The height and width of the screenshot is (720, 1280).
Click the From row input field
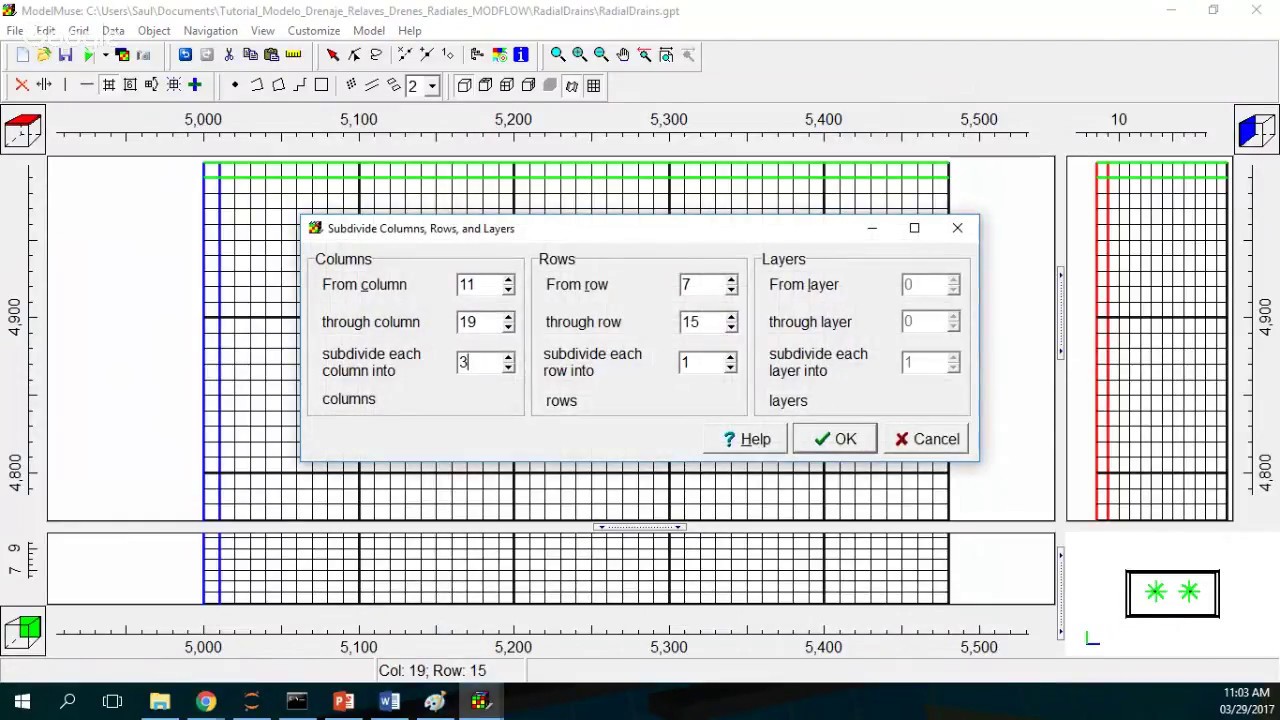(701, 285)
